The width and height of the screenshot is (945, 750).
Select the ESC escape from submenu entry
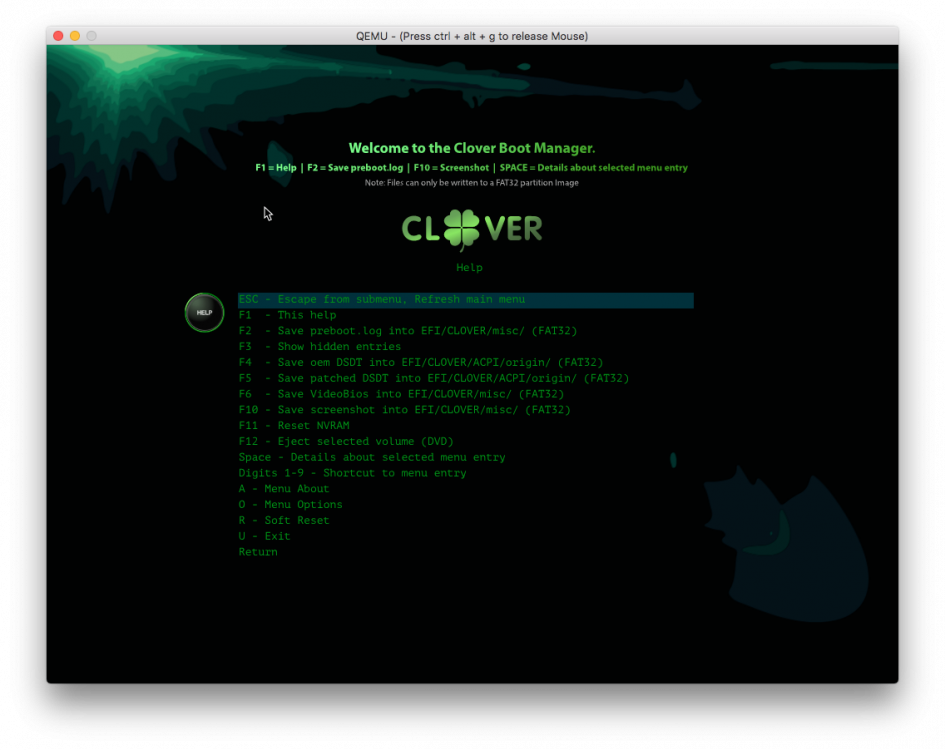(465, 300)
